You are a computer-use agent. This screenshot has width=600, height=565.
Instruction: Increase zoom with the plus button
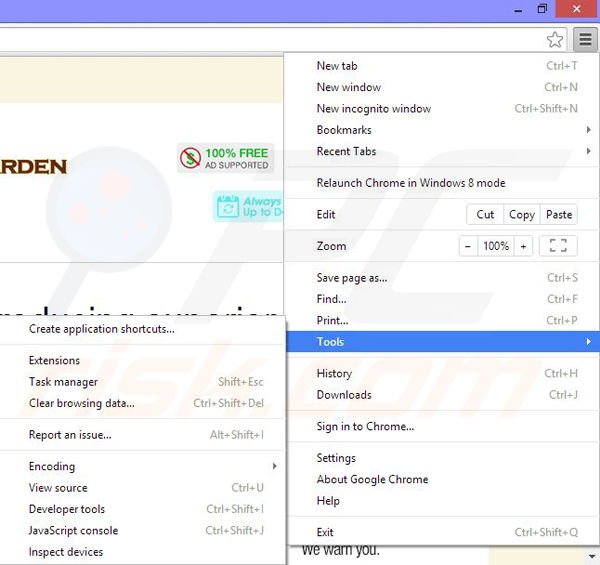tap(523, 246)
